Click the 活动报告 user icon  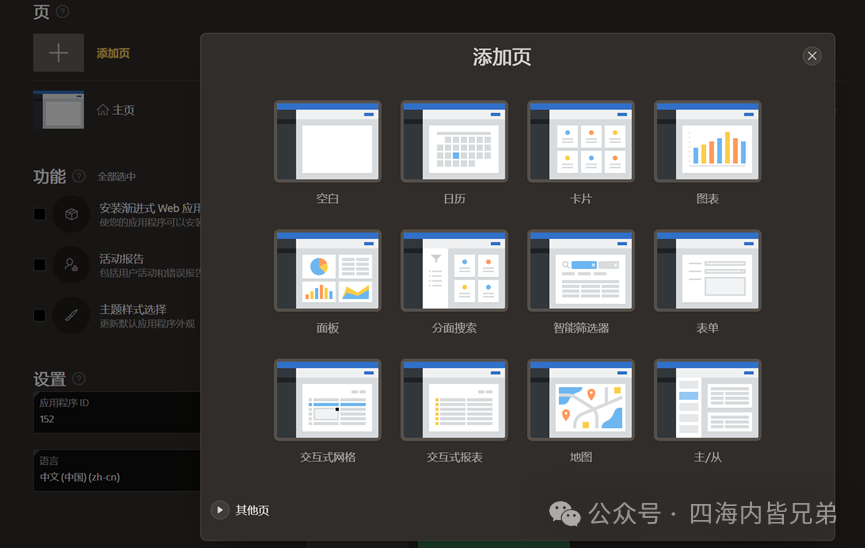(x=71, y=265)
